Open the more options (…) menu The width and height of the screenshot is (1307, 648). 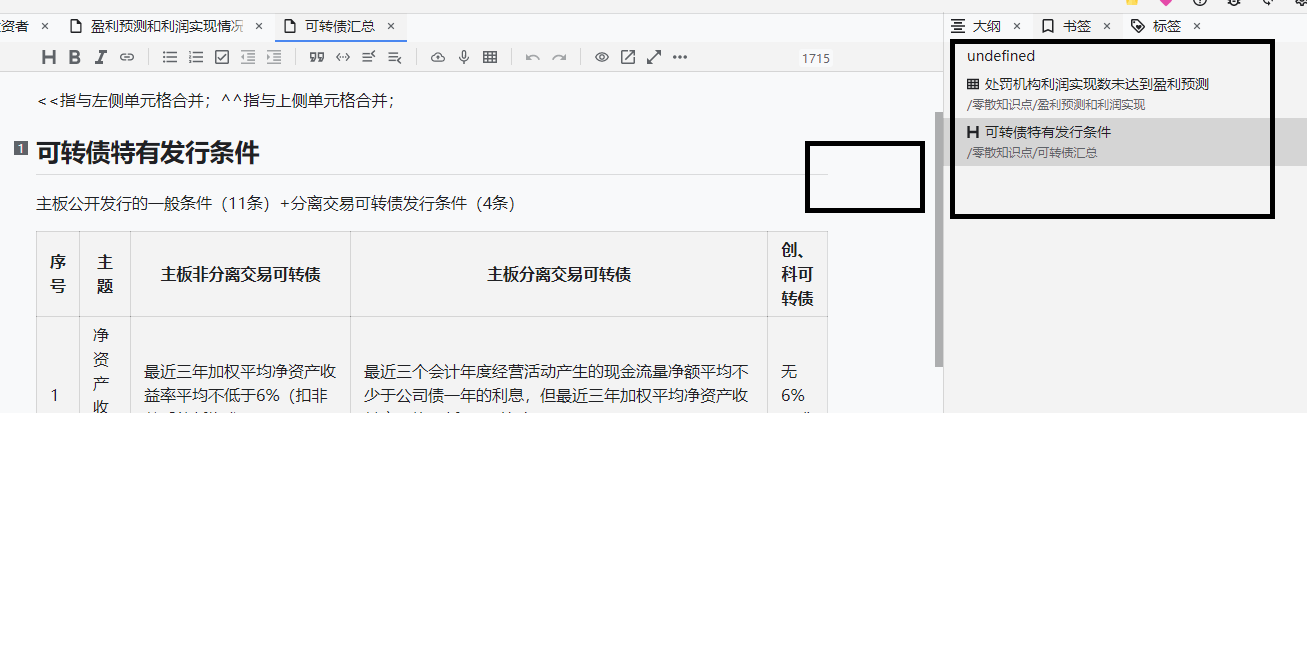tap(680, 57)
